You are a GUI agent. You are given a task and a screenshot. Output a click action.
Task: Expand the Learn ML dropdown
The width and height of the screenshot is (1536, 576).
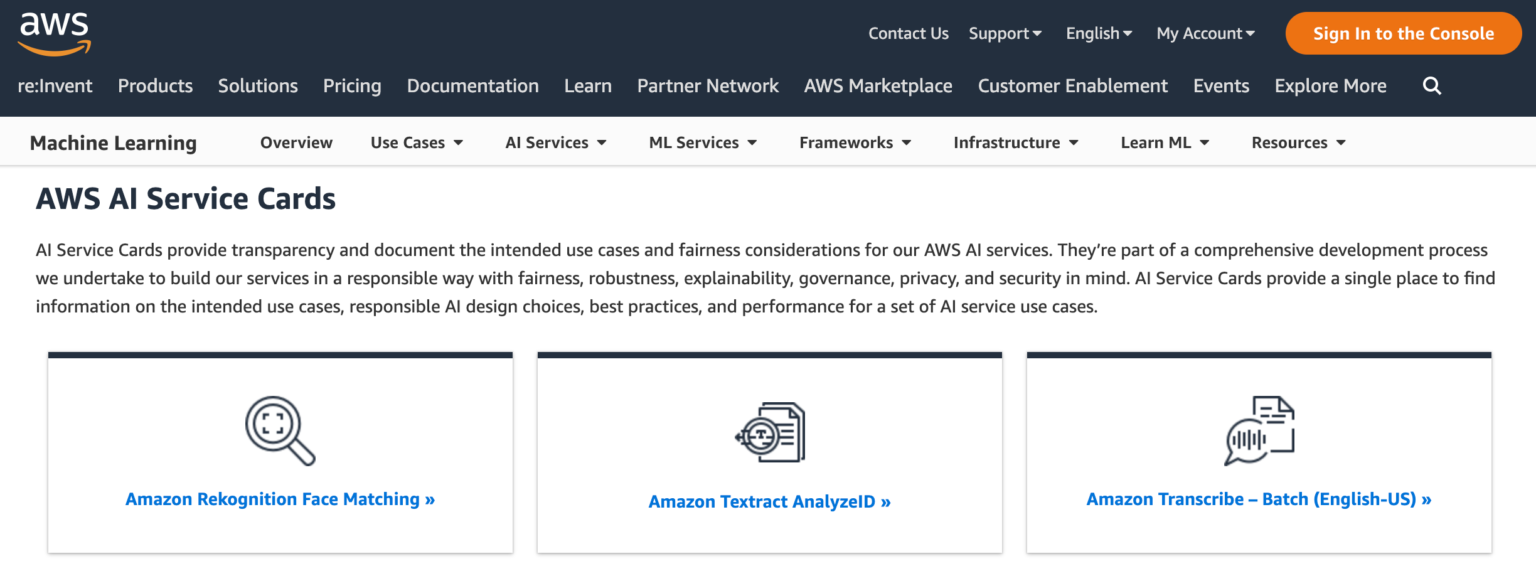coord(1164,142)
